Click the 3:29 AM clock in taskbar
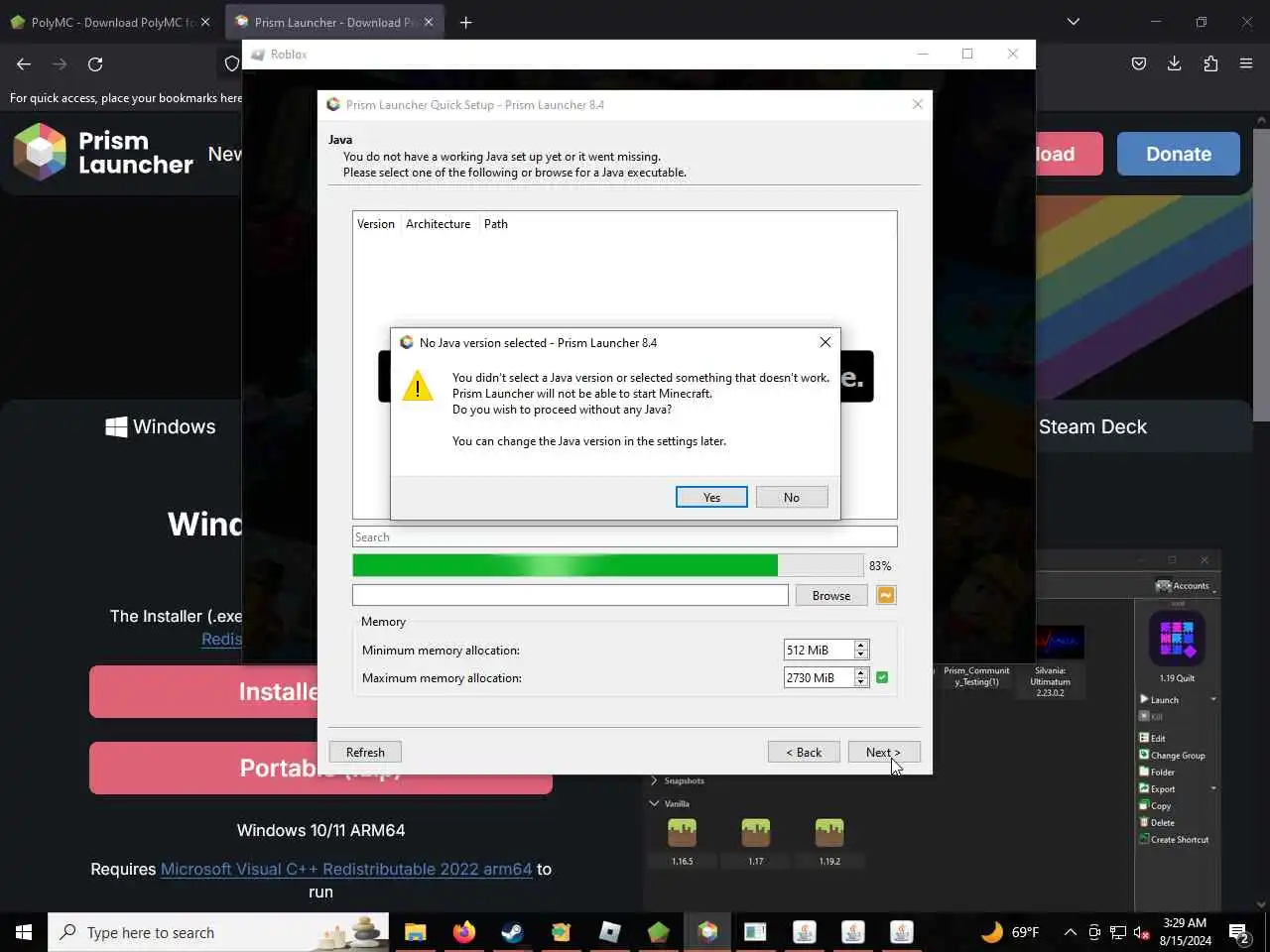 click(1185, 932)
